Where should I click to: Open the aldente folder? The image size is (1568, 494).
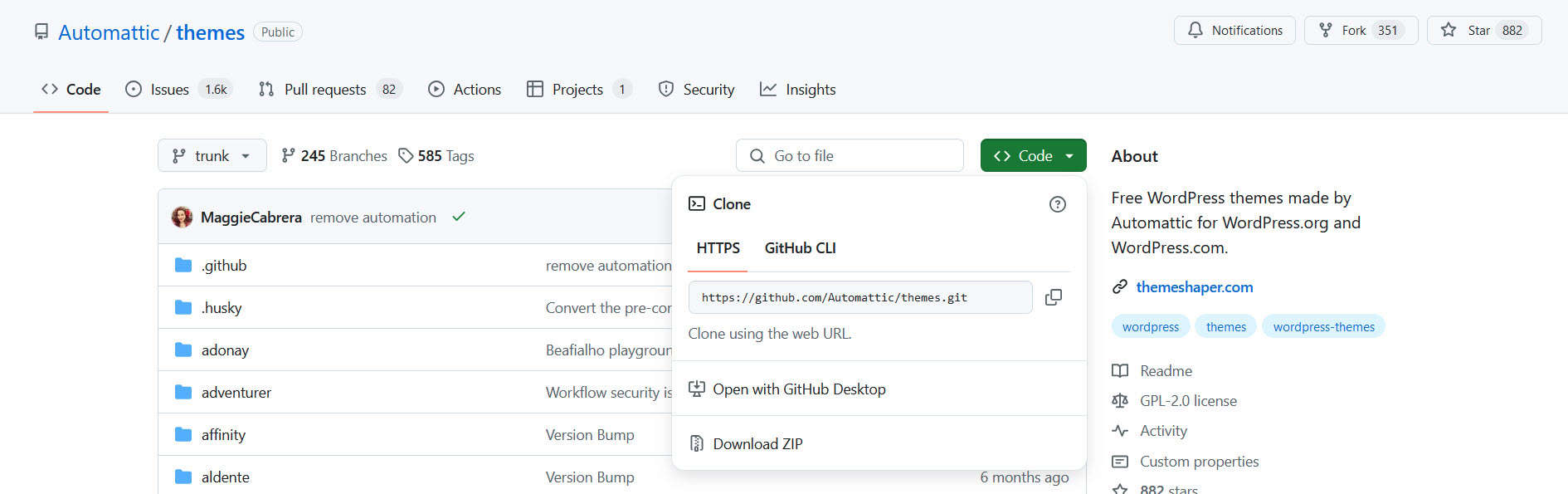226,477
